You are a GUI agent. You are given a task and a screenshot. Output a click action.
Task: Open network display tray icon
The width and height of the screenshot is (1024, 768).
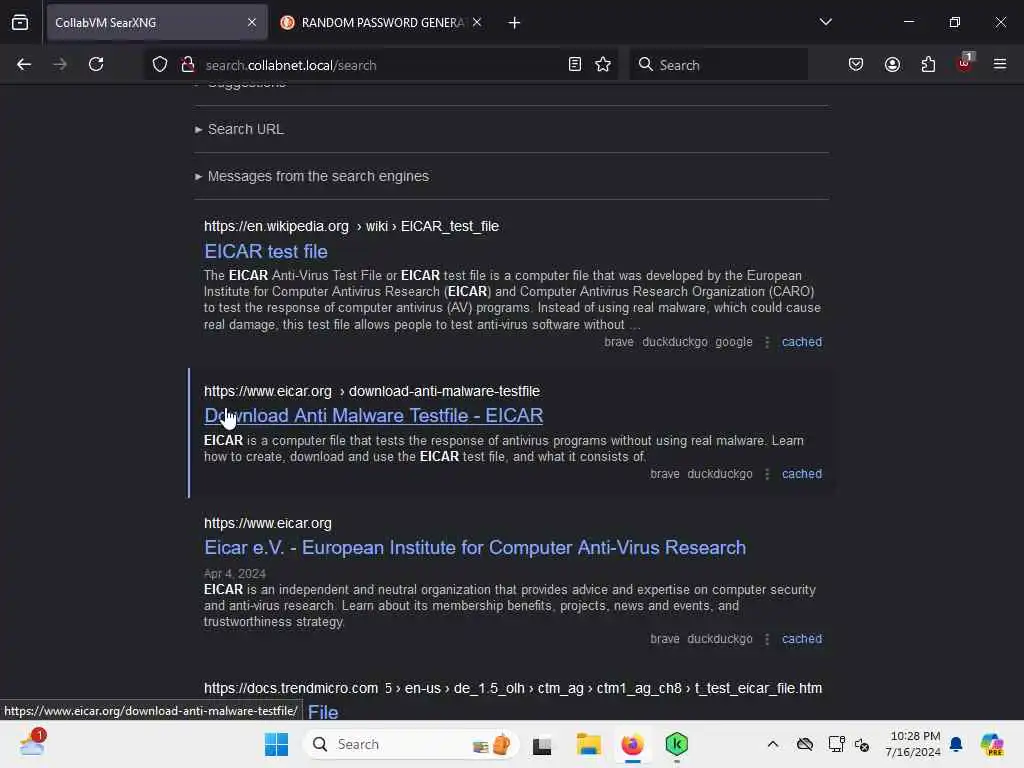(836, 744)
